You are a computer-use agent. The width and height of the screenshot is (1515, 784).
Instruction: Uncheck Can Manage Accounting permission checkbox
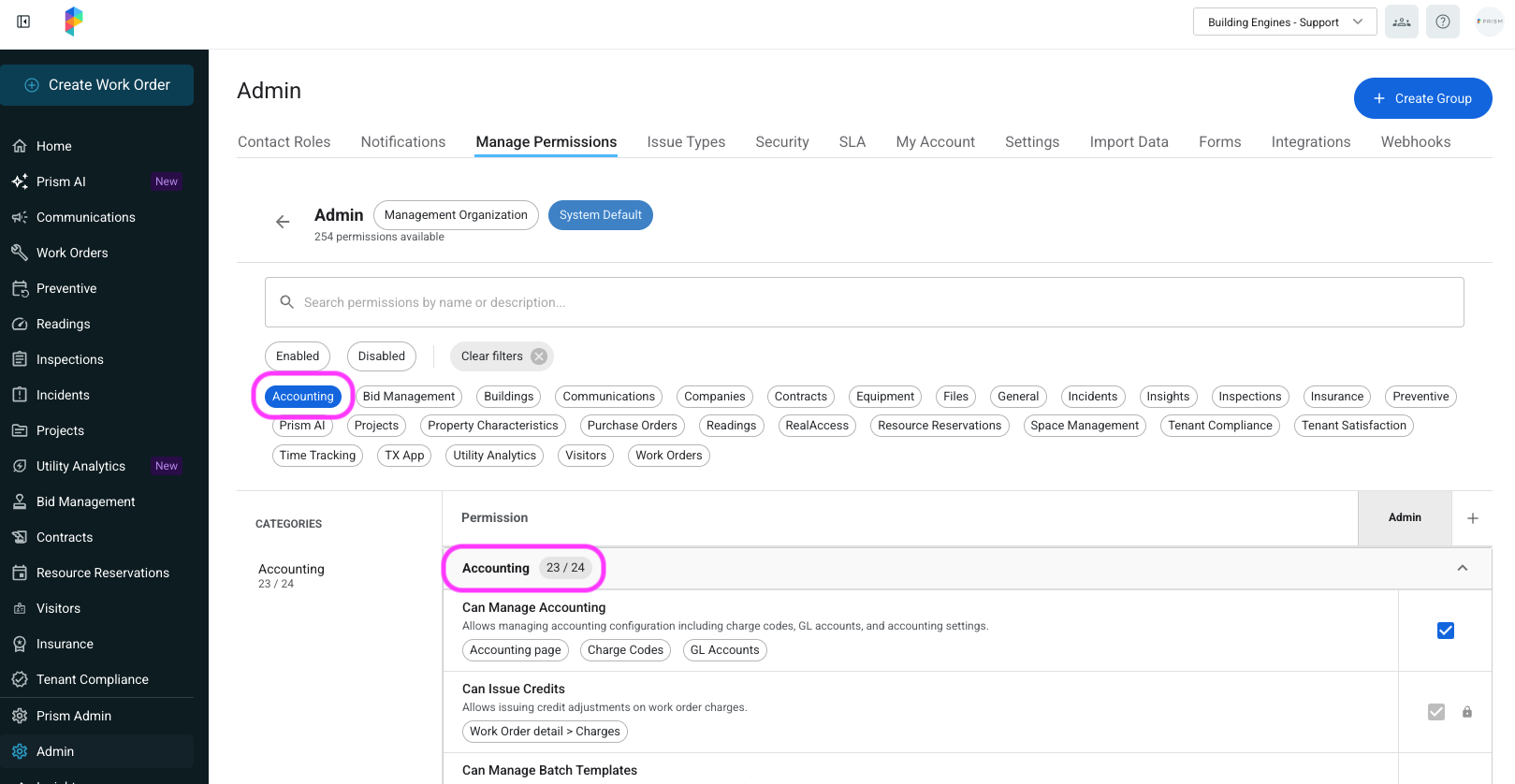point(1445,631)
